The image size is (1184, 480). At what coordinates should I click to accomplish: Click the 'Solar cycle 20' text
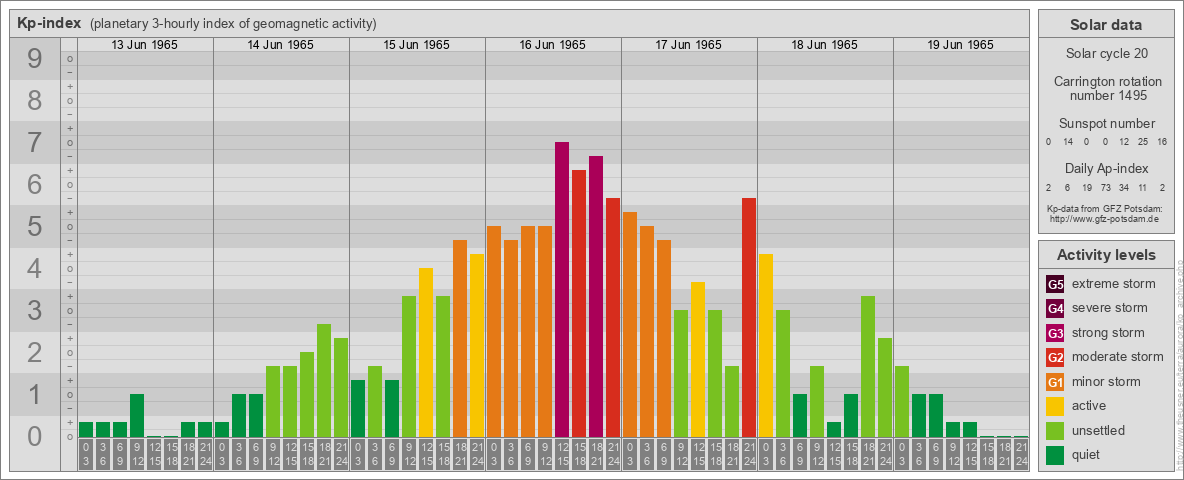coord(1106,54)
